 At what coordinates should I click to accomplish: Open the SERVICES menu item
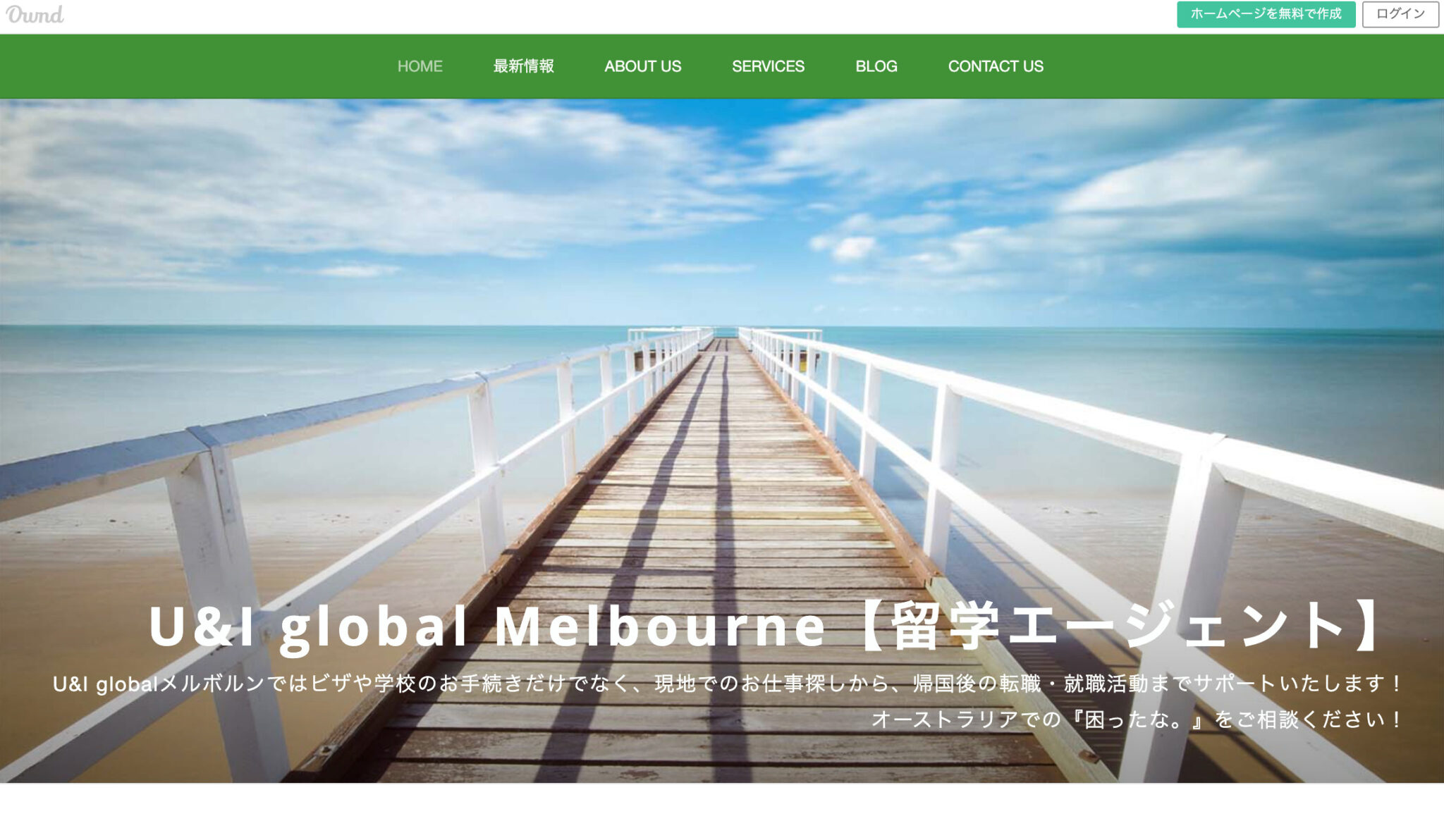click(x=768, y=66)
